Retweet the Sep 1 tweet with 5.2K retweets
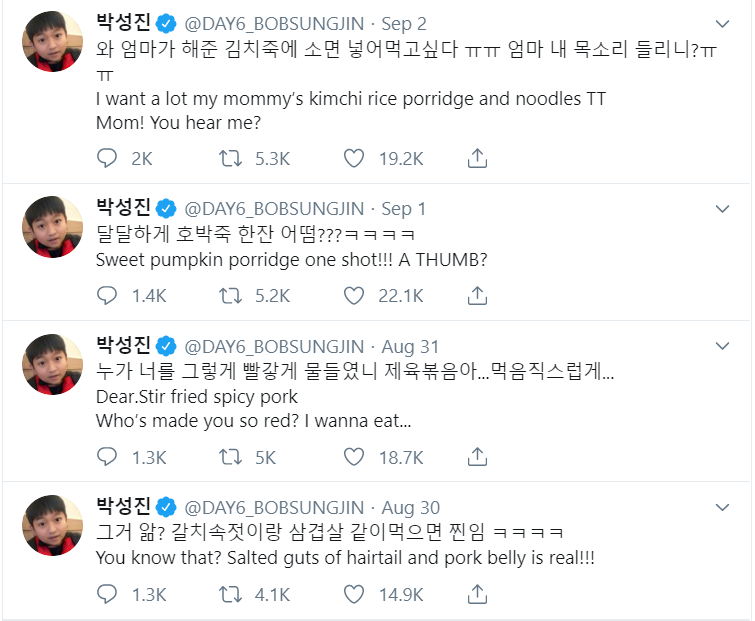 pos(230,296)
